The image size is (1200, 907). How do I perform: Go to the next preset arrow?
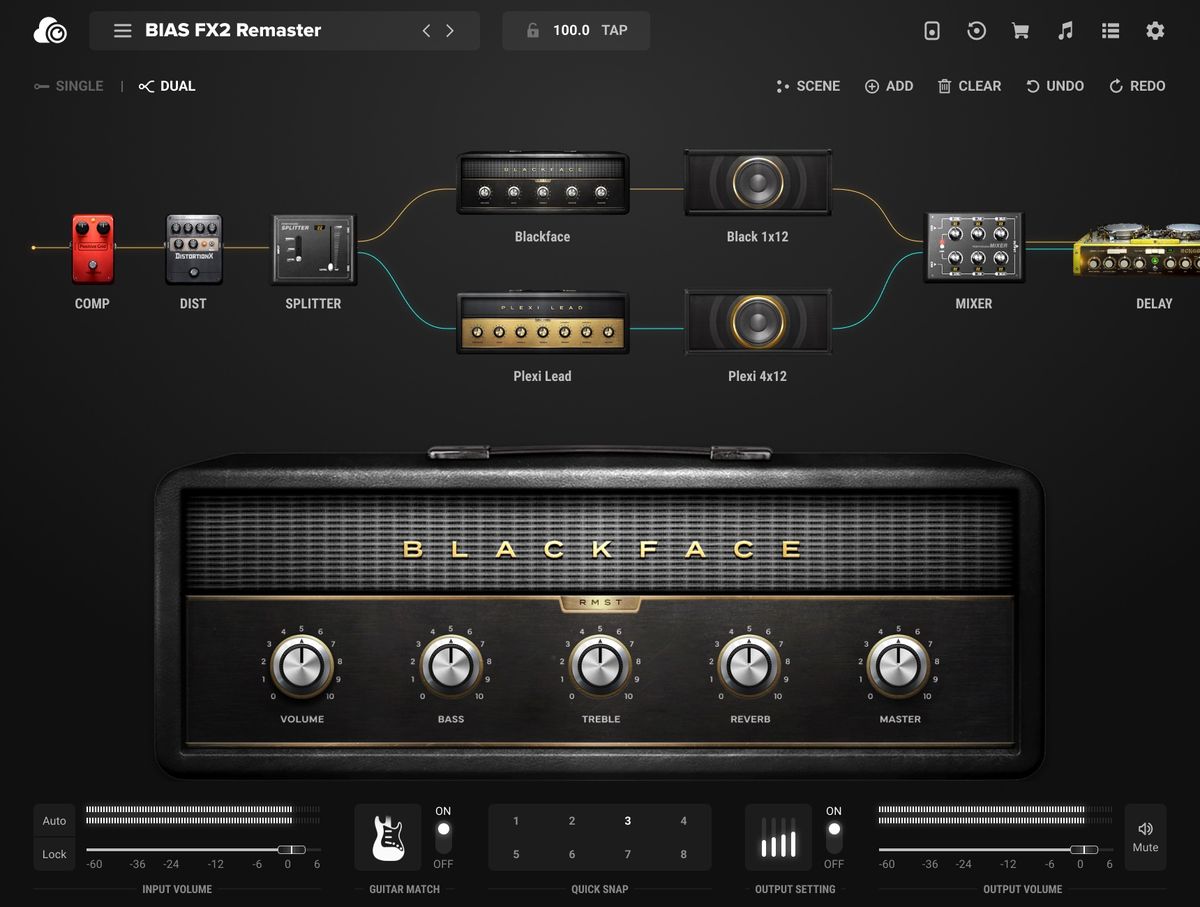click(x=450, y=31)
